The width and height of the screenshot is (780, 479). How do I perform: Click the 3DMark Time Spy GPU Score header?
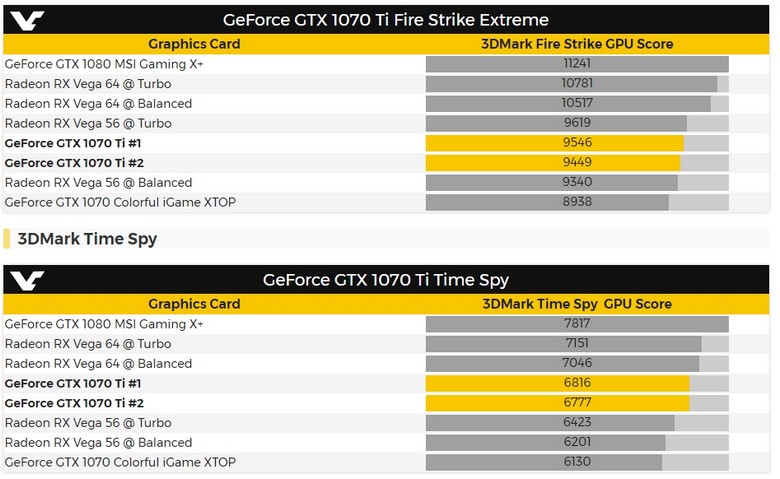(577, 304)
